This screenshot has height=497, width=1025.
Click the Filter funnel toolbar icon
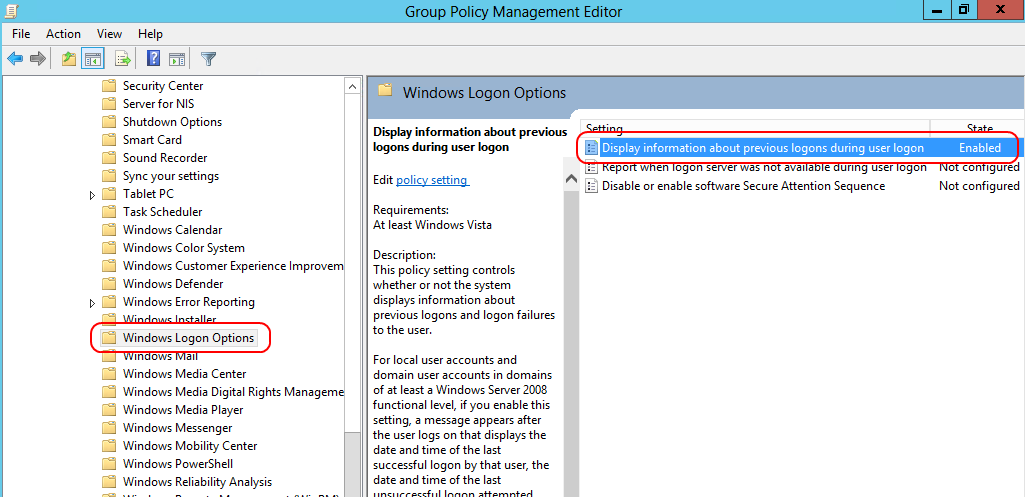(208, 59)
